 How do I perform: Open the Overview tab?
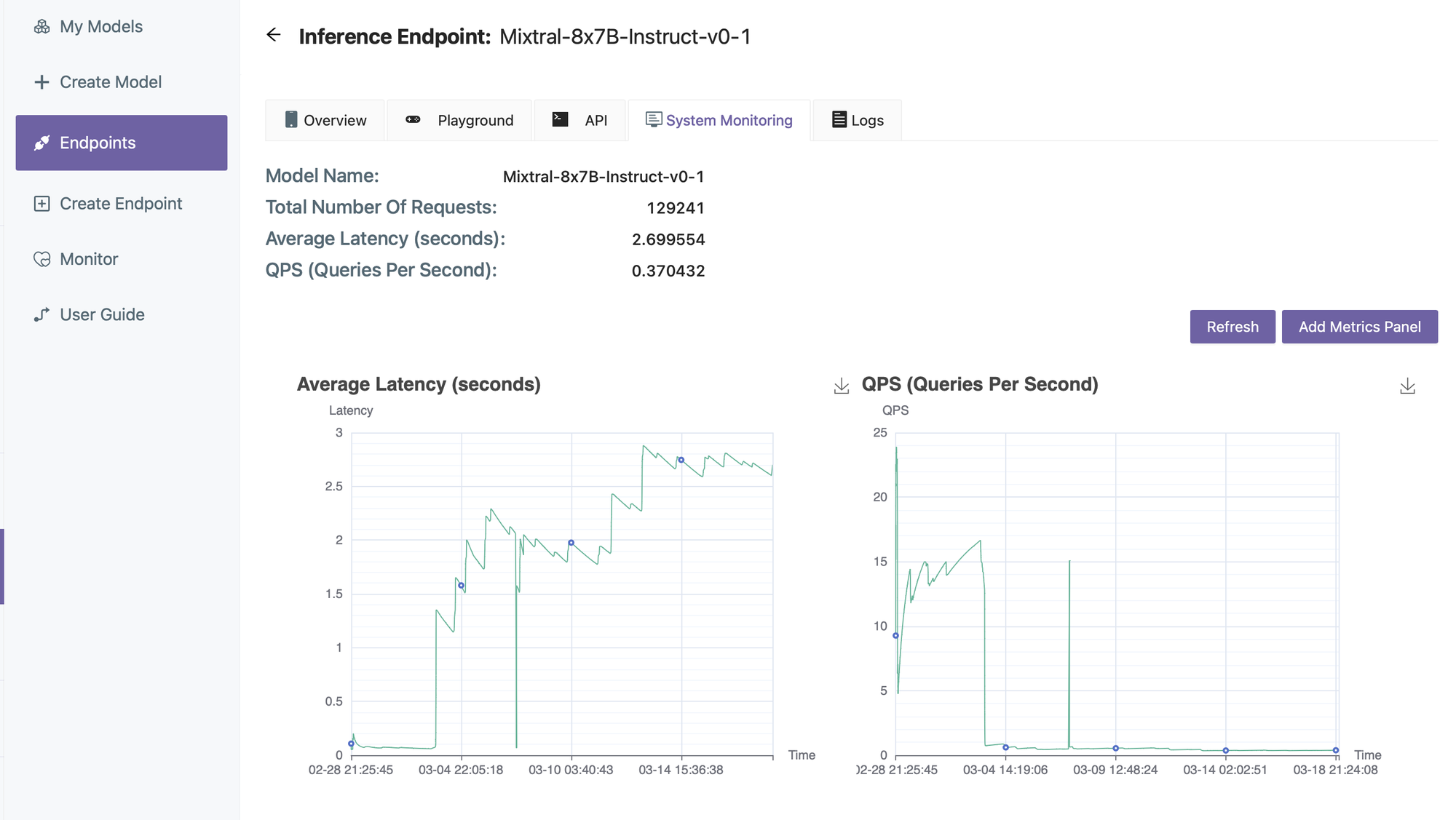(x=325, y=120)
